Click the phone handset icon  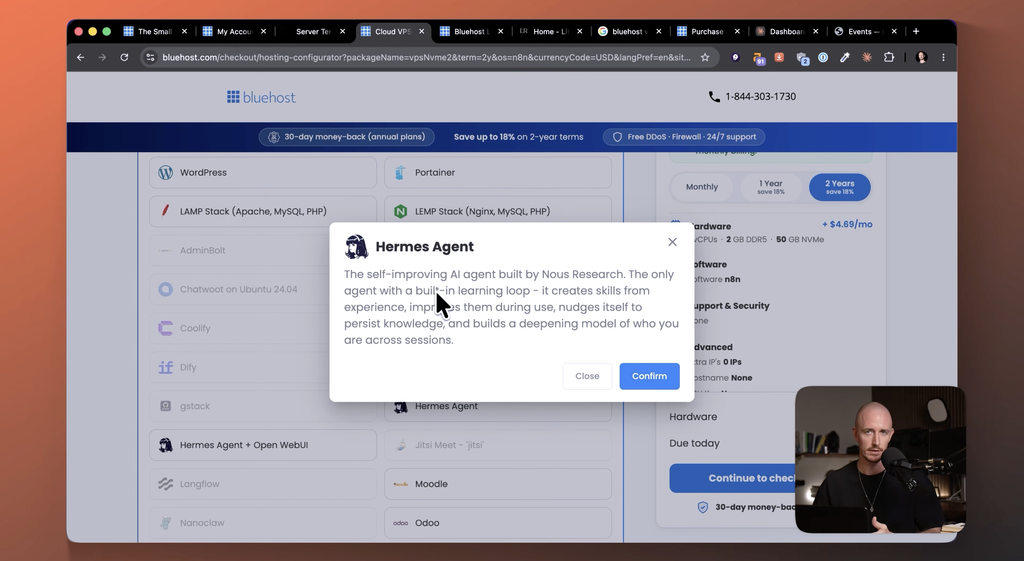pyautogui.click(x=714, y=97)
